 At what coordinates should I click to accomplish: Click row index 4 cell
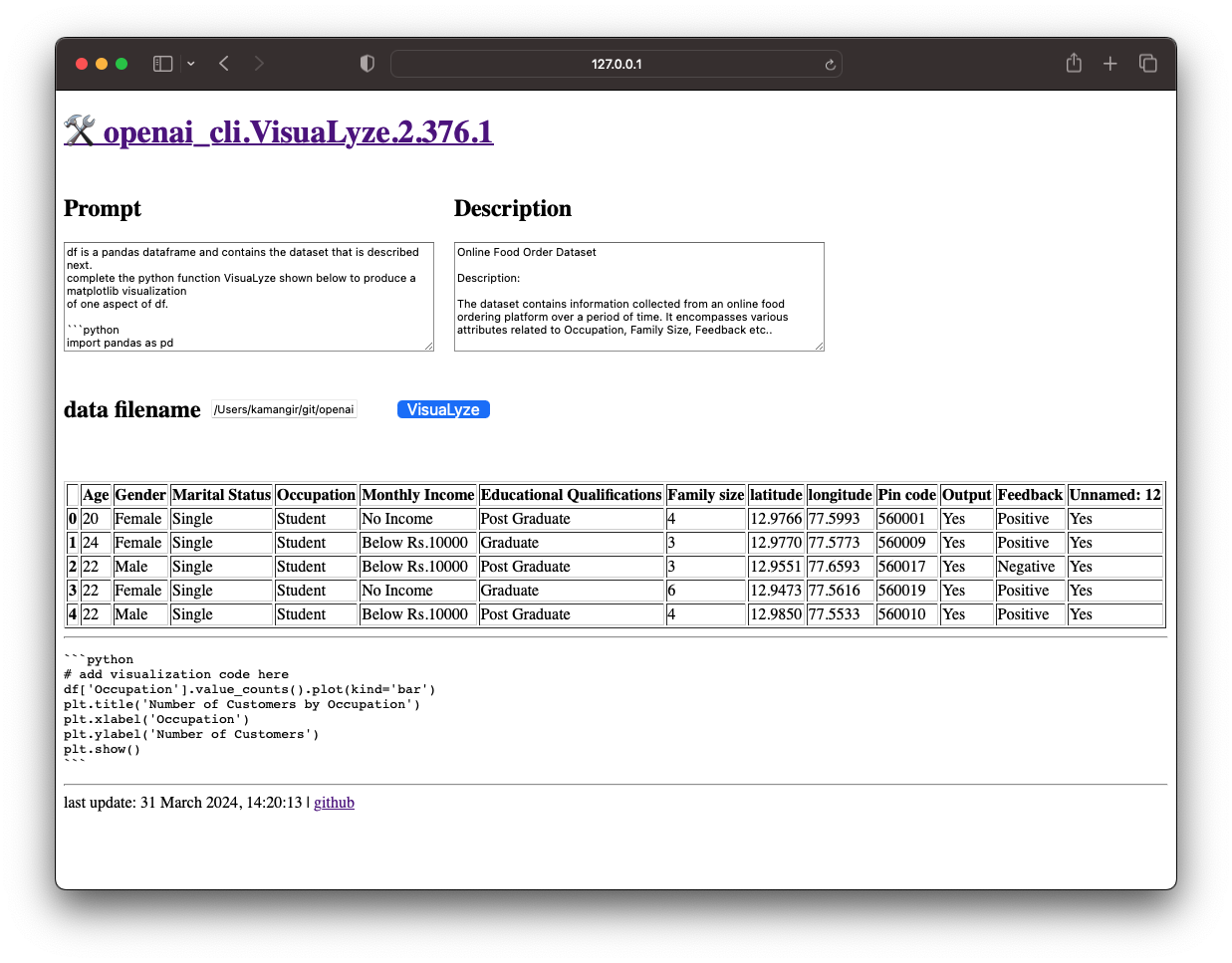[x=73, y=614]
